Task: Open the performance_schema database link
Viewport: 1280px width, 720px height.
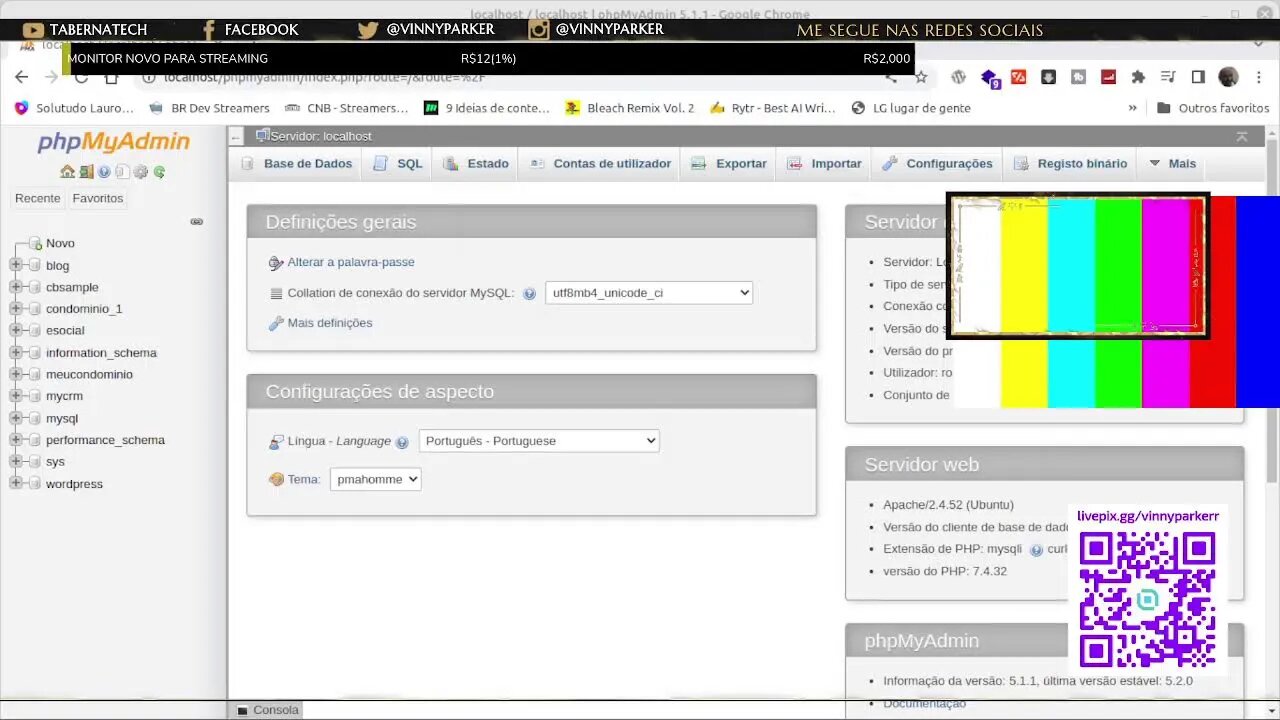Action: click(105, 440)
